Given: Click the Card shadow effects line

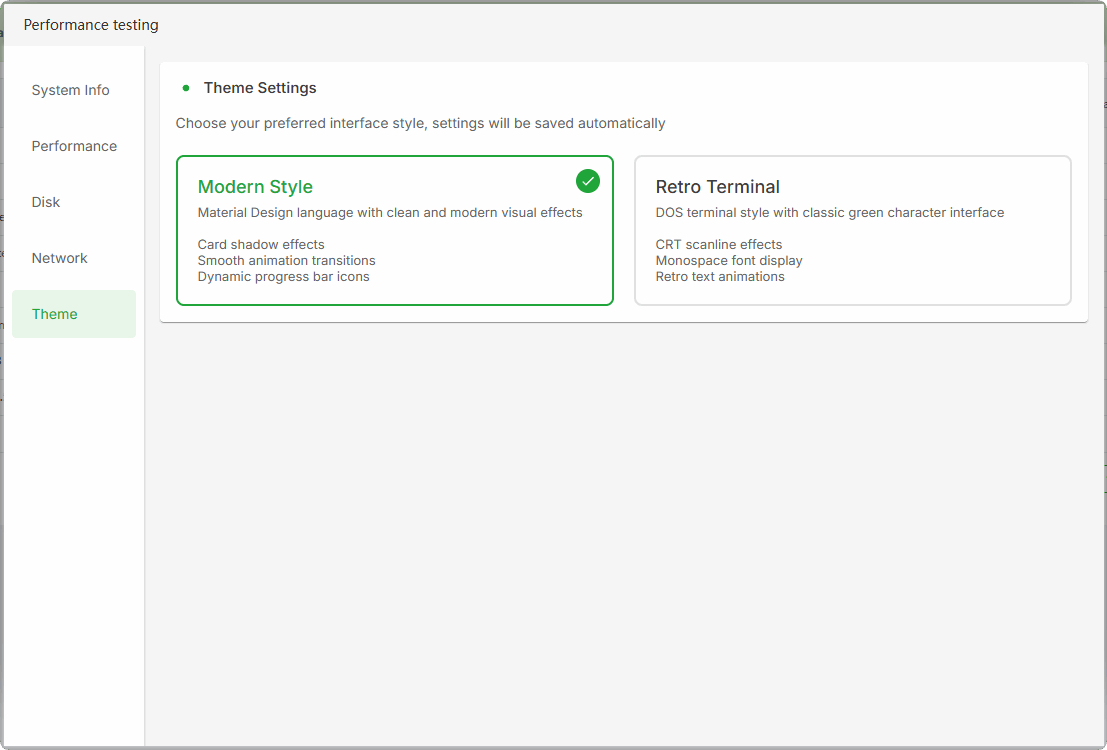Looking at the screenshot, I should pyautogui.click(x=261, y=245).
